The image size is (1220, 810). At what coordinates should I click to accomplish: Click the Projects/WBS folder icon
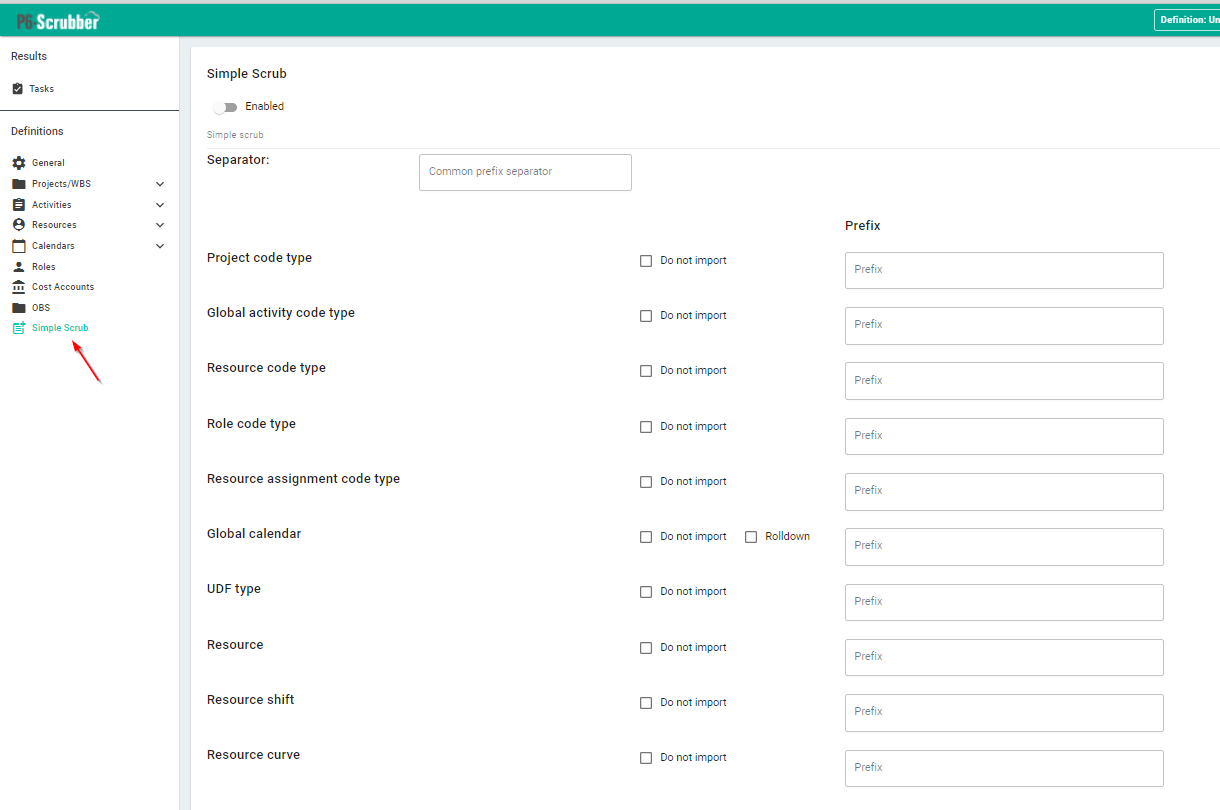pyautogui.click(x=18, y=184)
